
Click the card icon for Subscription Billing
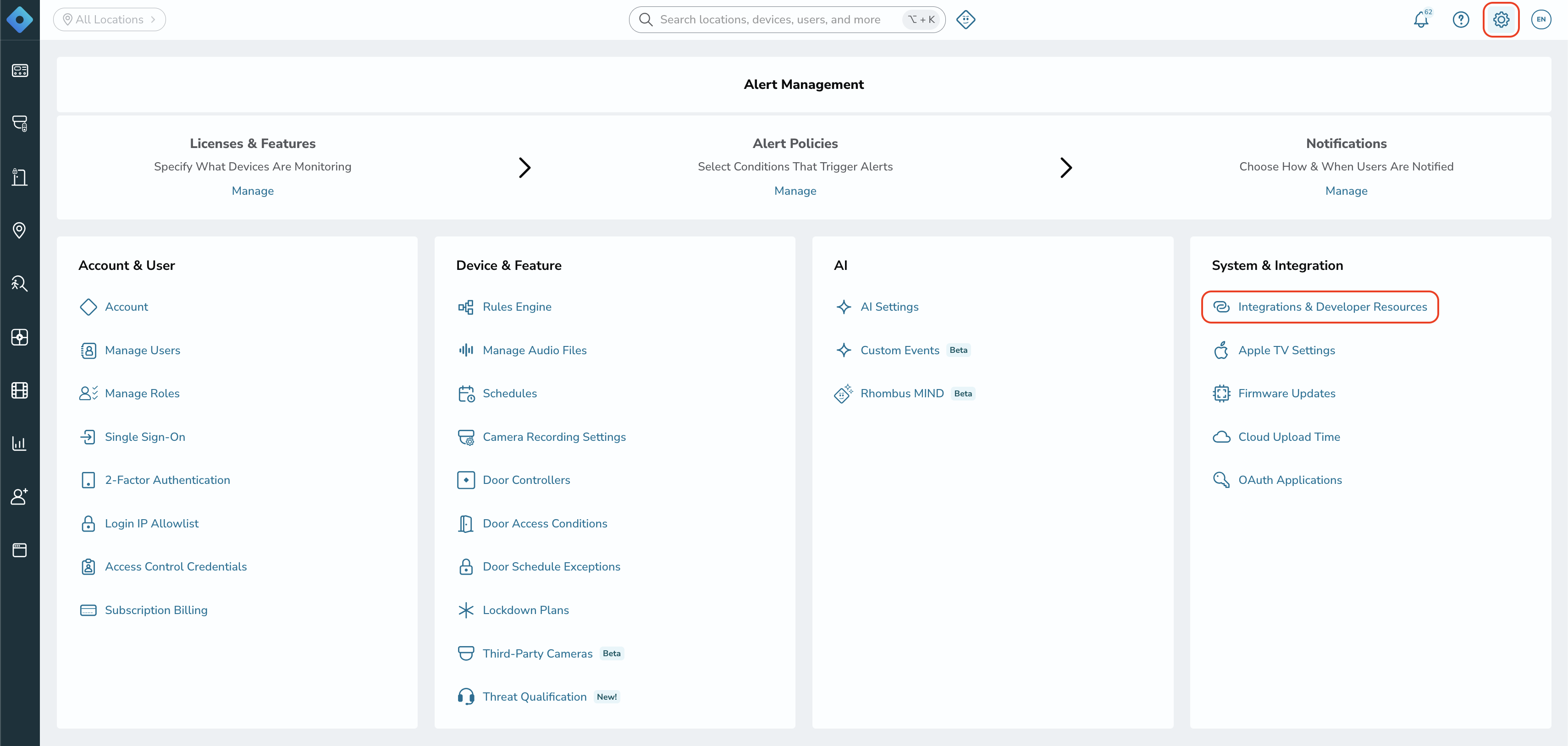(x=88, y=610)
